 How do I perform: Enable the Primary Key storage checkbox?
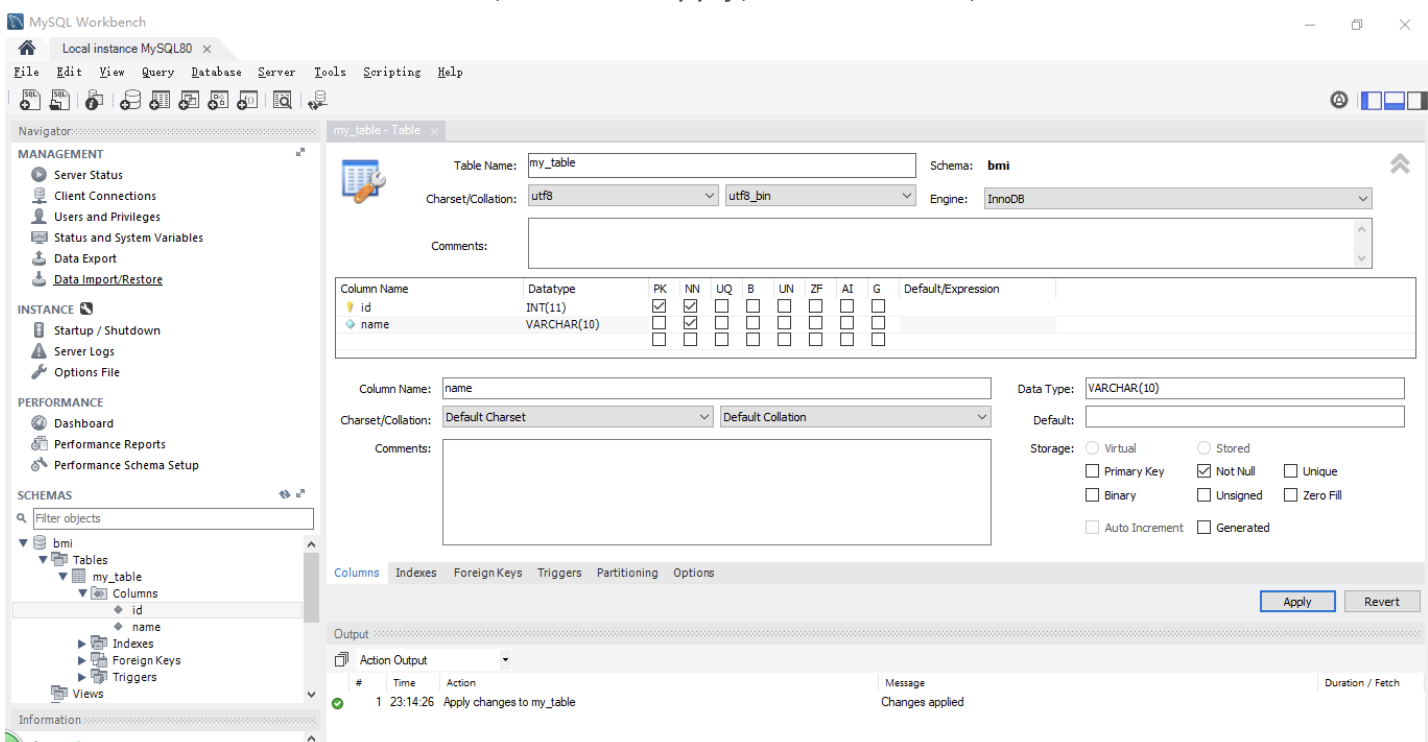1093,471
